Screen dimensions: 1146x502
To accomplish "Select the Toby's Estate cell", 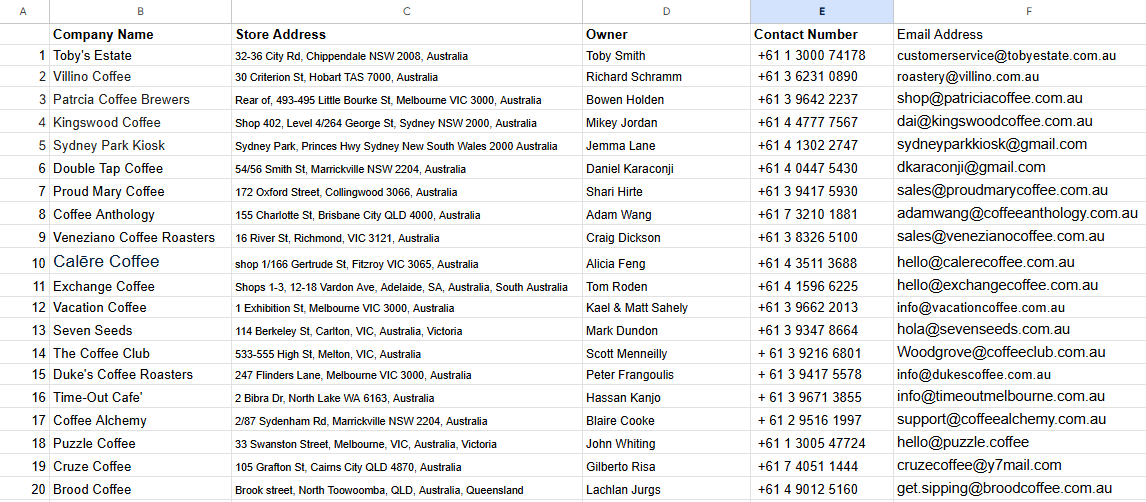I will click(140, 56).
